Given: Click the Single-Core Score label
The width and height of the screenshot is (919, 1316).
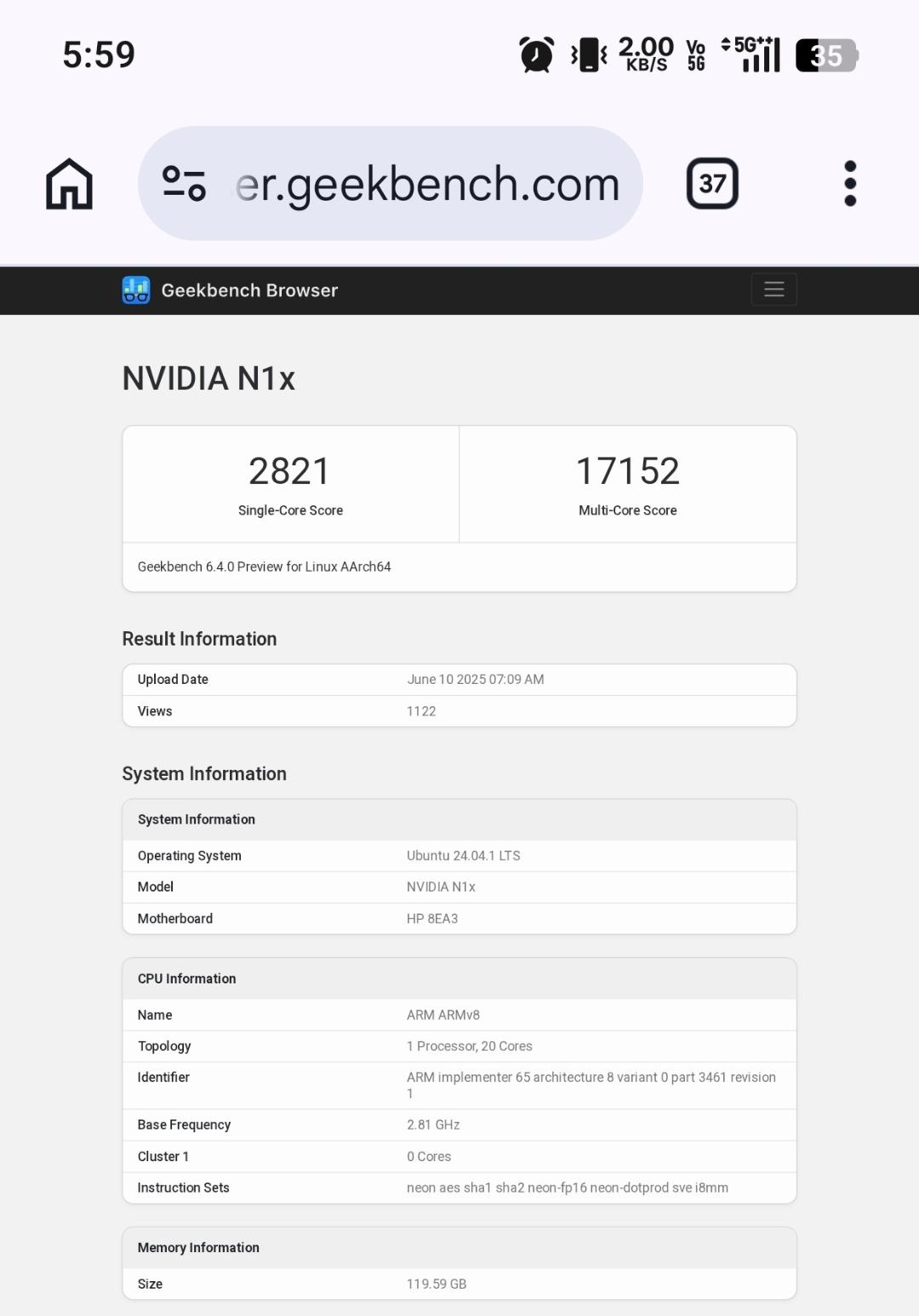Looking at the screenshot, I should [x=290, y=510].
